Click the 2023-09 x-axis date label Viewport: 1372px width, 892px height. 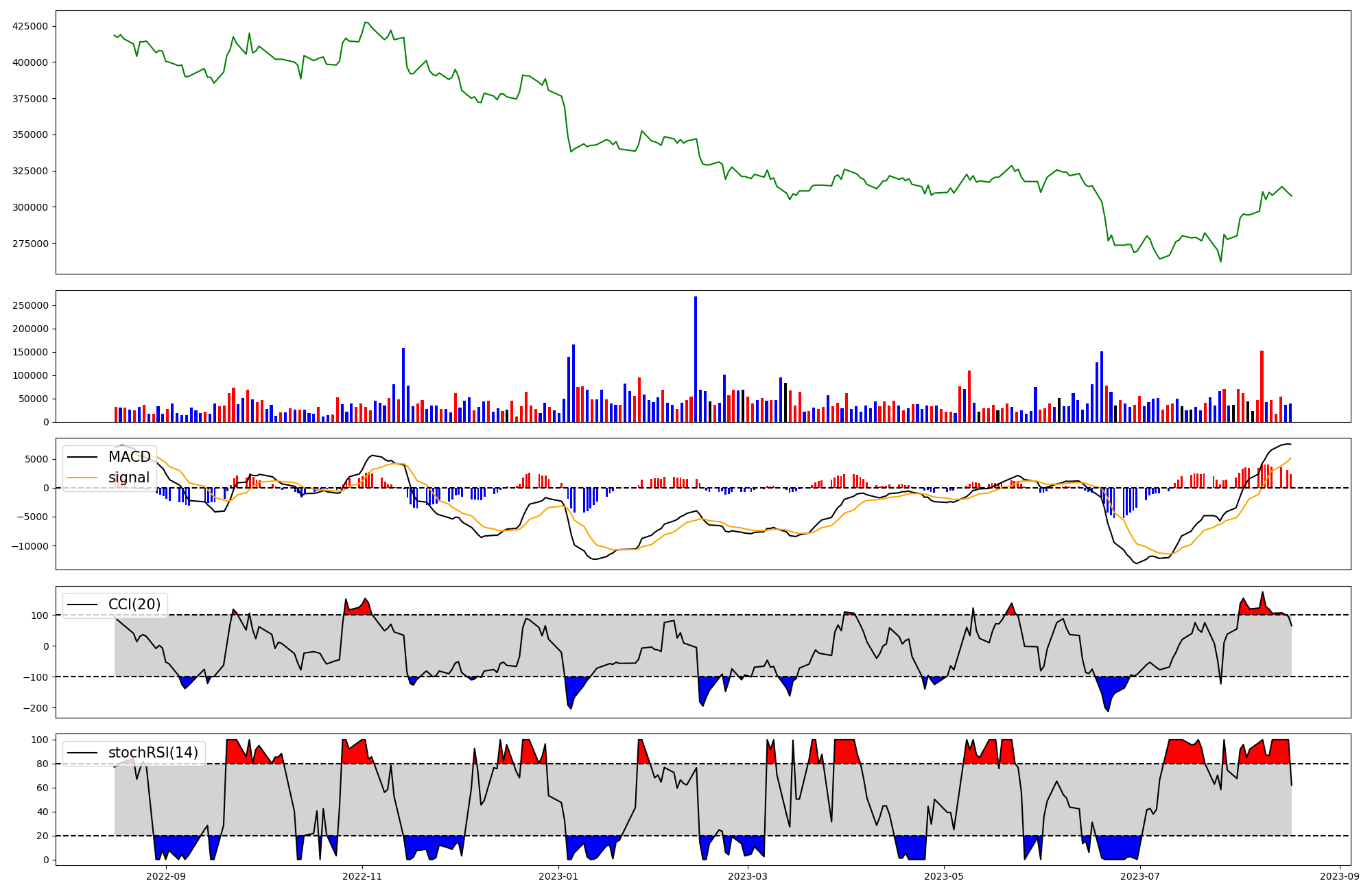pyautogui.click(x=1339, y=876)
